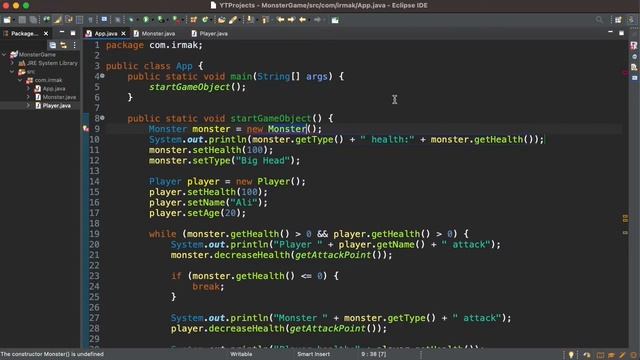The height and width of the screenshot is (360, 640).
Task: Select App.java in Package Explorer tree
Action: click(53, 89)
